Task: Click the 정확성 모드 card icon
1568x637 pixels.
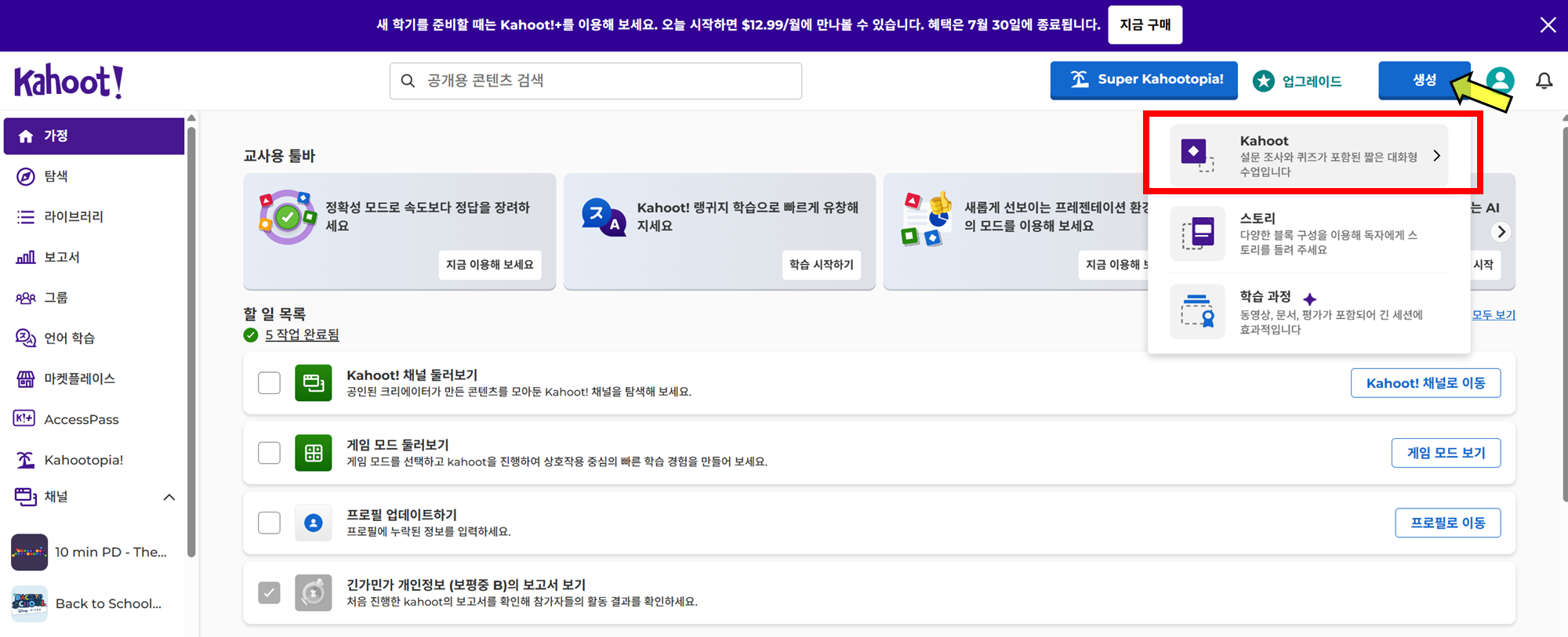Action: pyautogui.click(x=286, y=216)
